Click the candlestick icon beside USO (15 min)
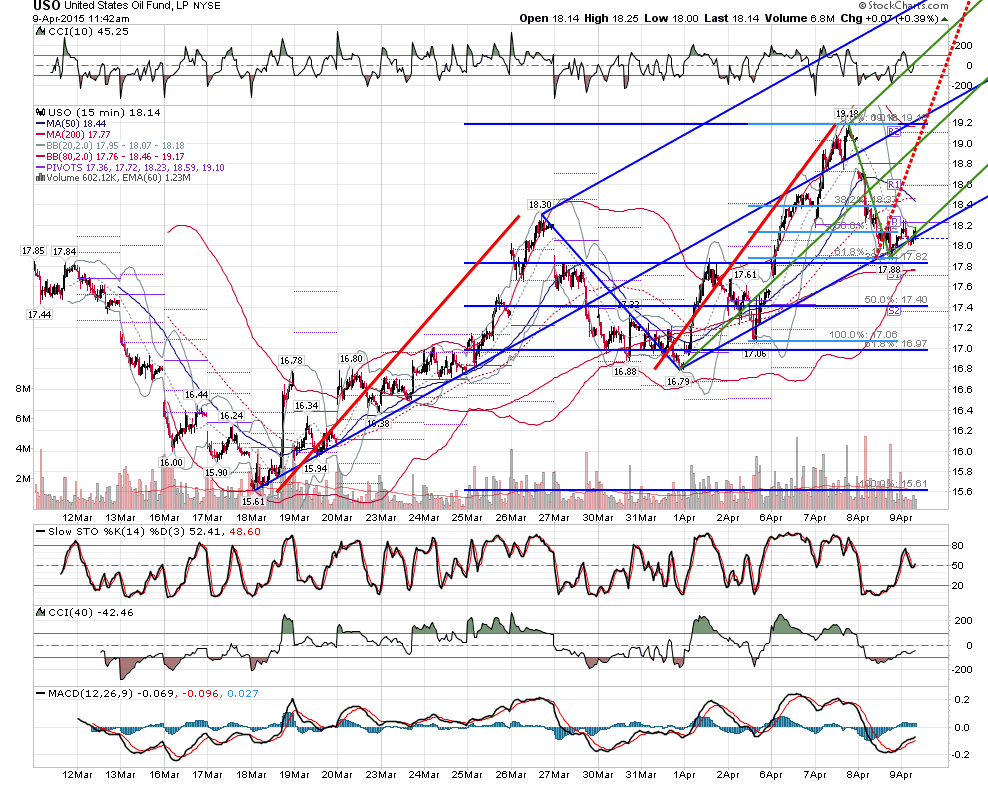 40,113
